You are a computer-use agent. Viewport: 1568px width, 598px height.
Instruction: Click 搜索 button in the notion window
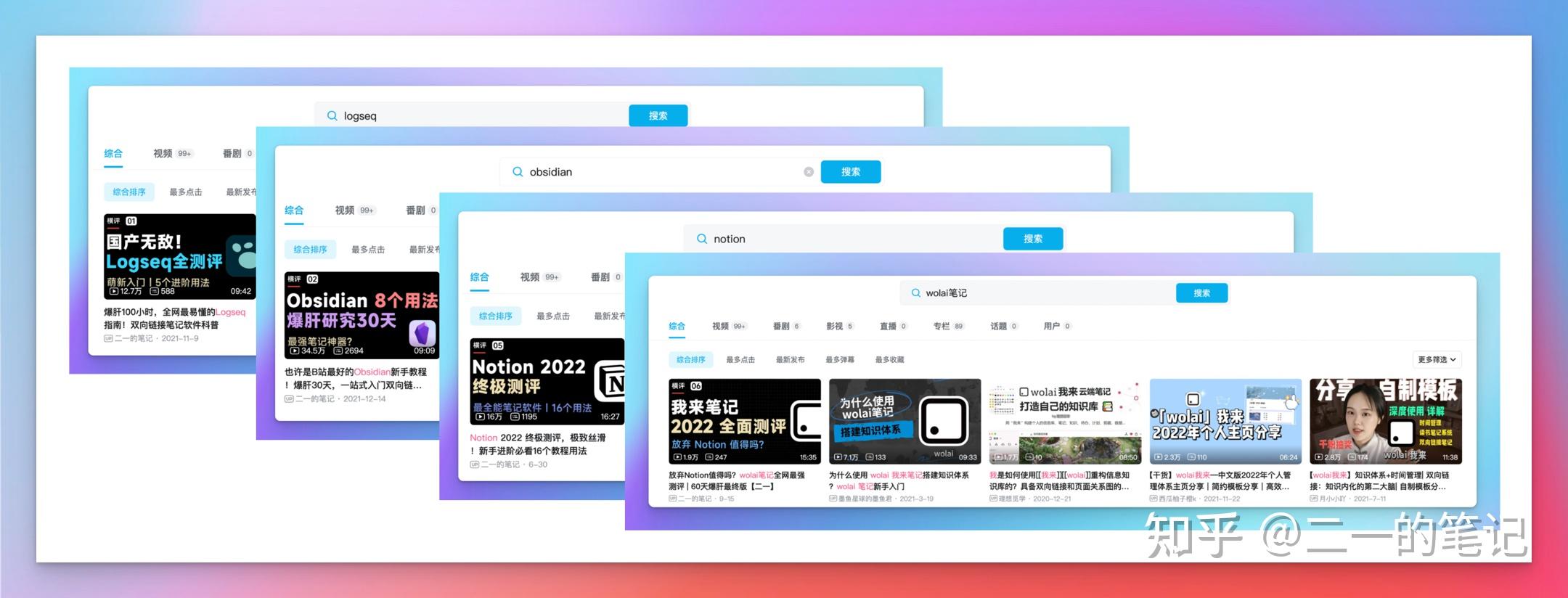click(x=1033, y=239)
